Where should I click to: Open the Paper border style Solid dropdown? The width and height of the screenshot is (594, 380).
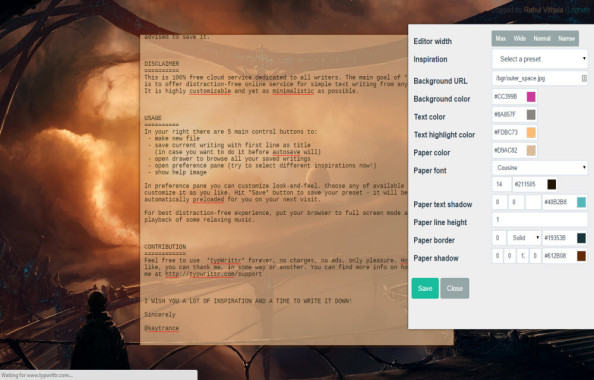(x=524, y=238)
